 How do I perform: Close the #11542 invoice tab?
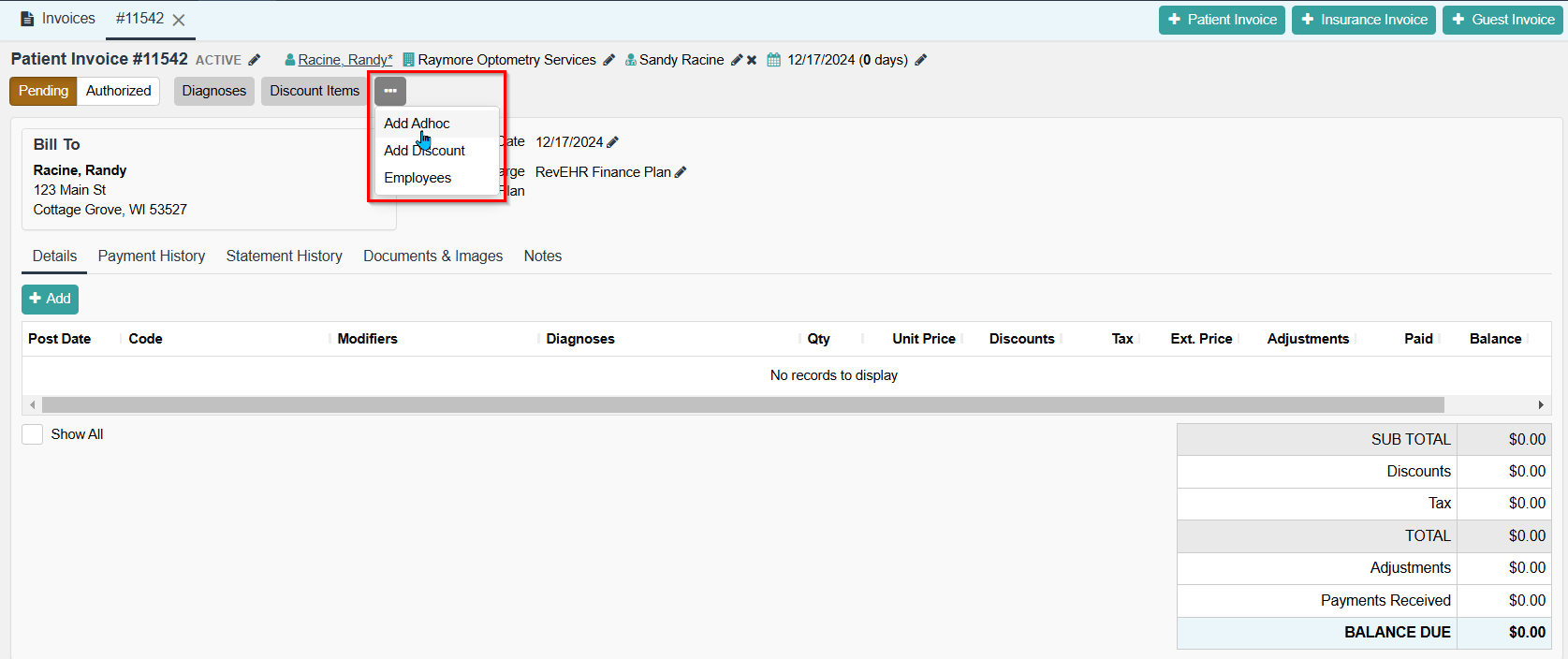click(179, 20)
